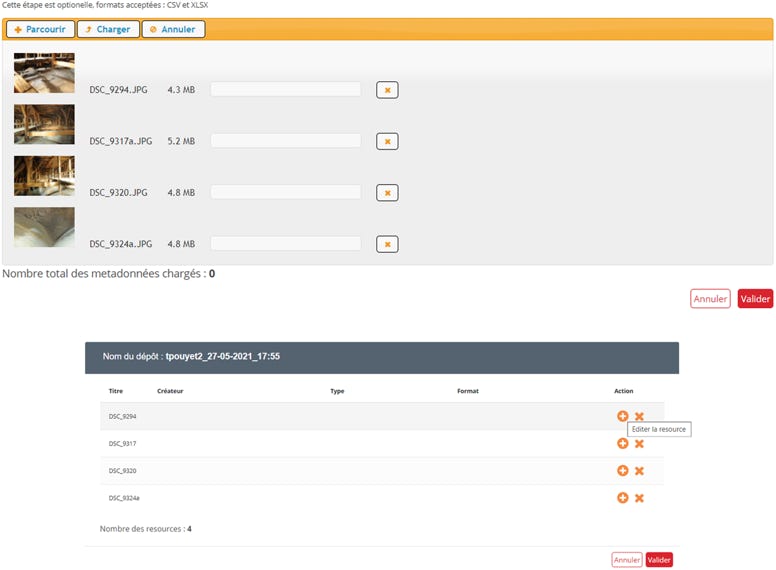This screenshot has width=776, height=570.
Task: Click the DSC_9320.JPG upload progress bar
Action: pyautogui.click(x=285, y=192)
